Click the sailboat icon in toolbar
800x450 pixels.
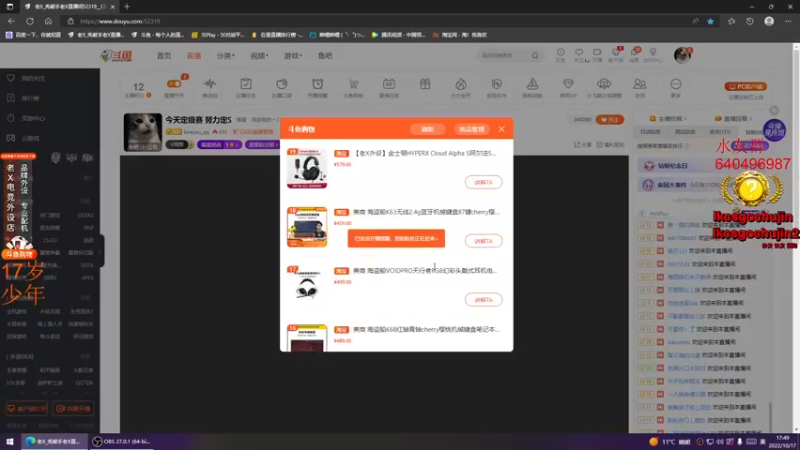[532, 84]
